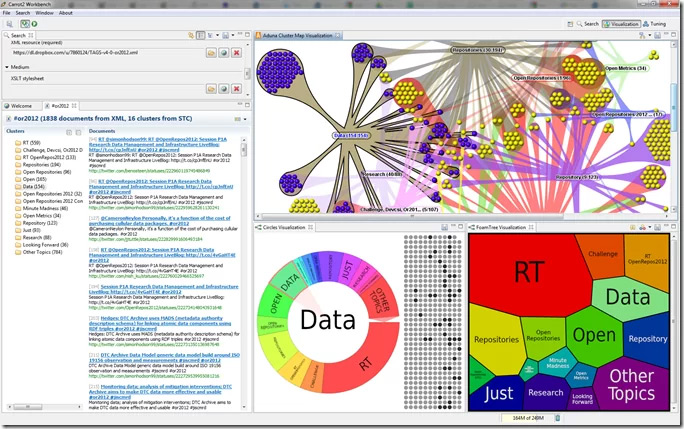Select the Search view tab

click(18, 35)
